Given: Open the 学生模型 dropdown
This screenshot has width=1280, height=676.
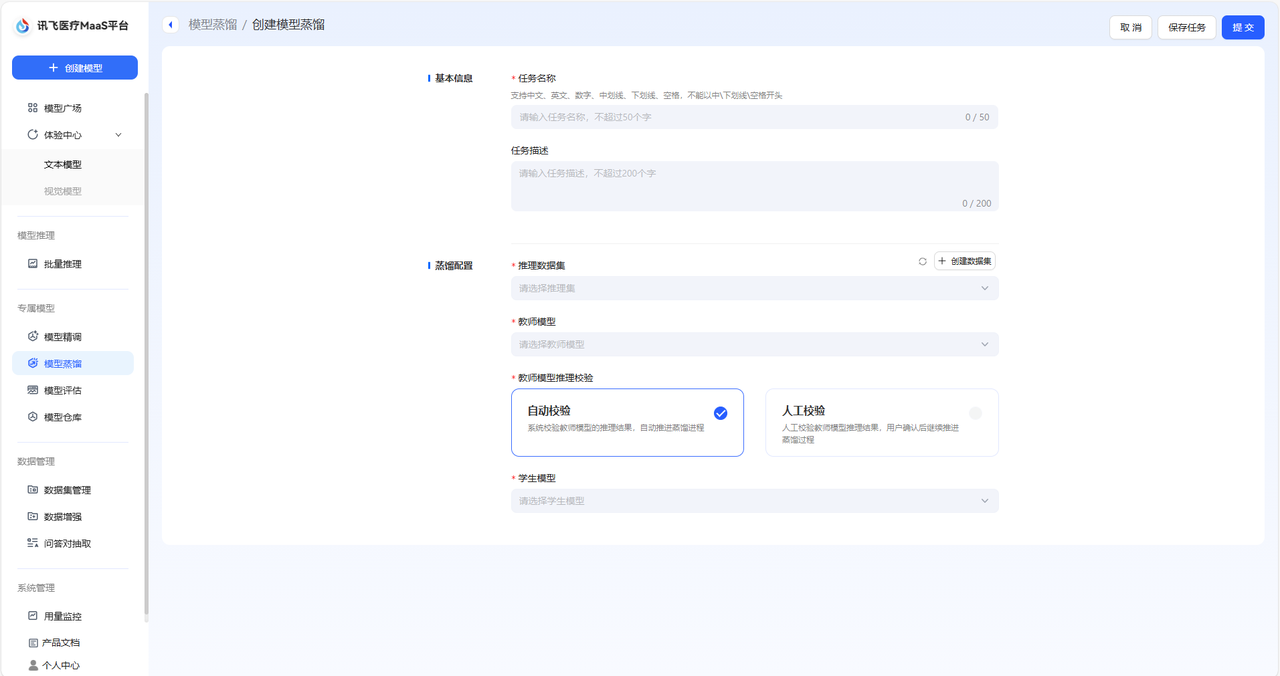Looking at the screenshot, I should point(754,501).
